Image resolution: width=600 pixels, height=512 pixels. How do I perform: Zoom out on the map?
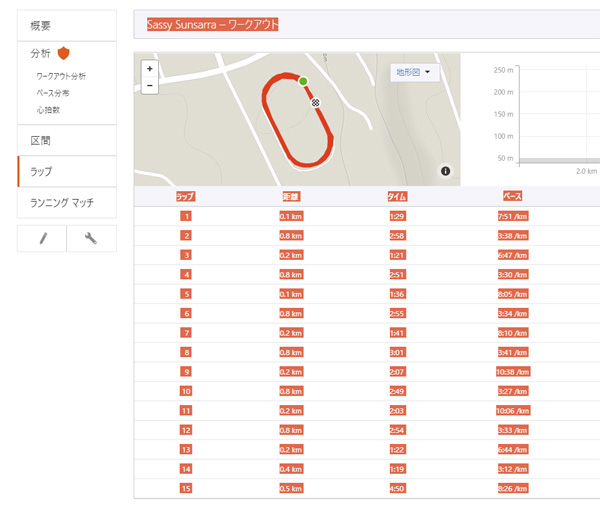150,86
